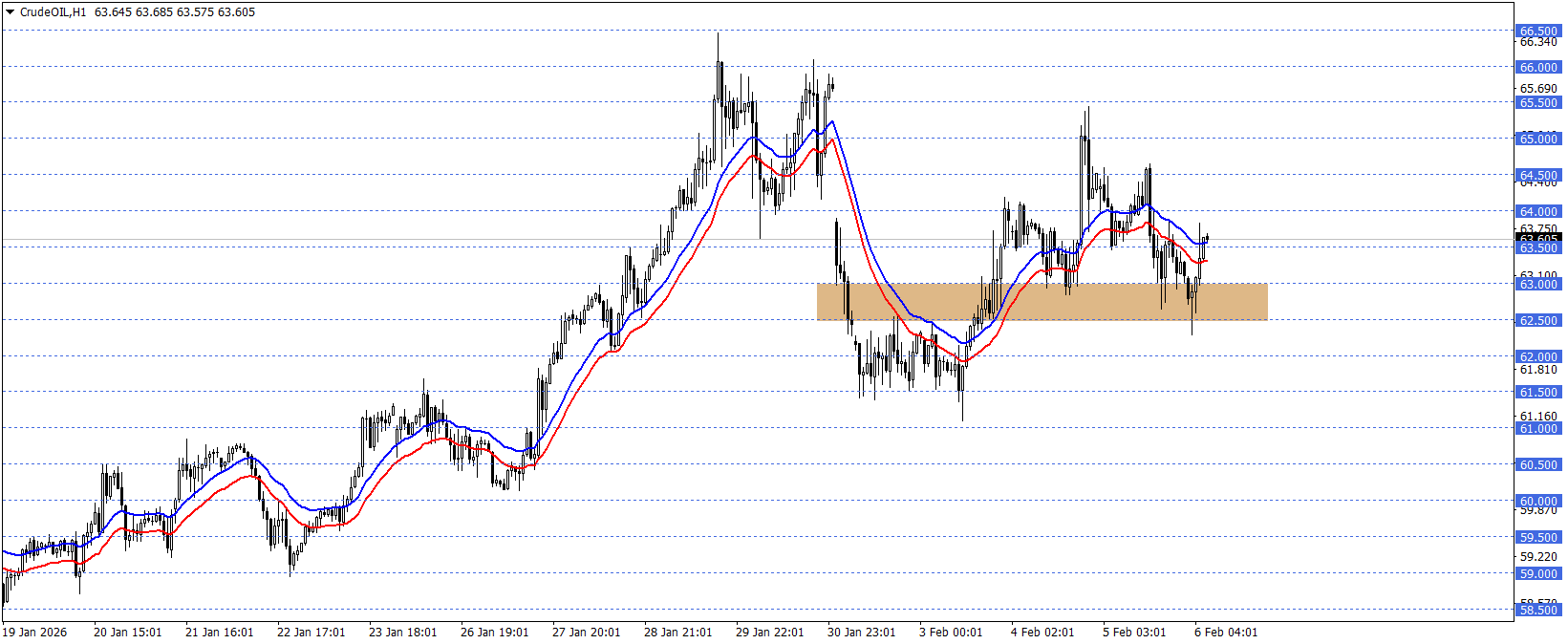Click the 61.000 price level label
The width and height of the screenshot is (1568, 644).
click(x=1538, y=429)
